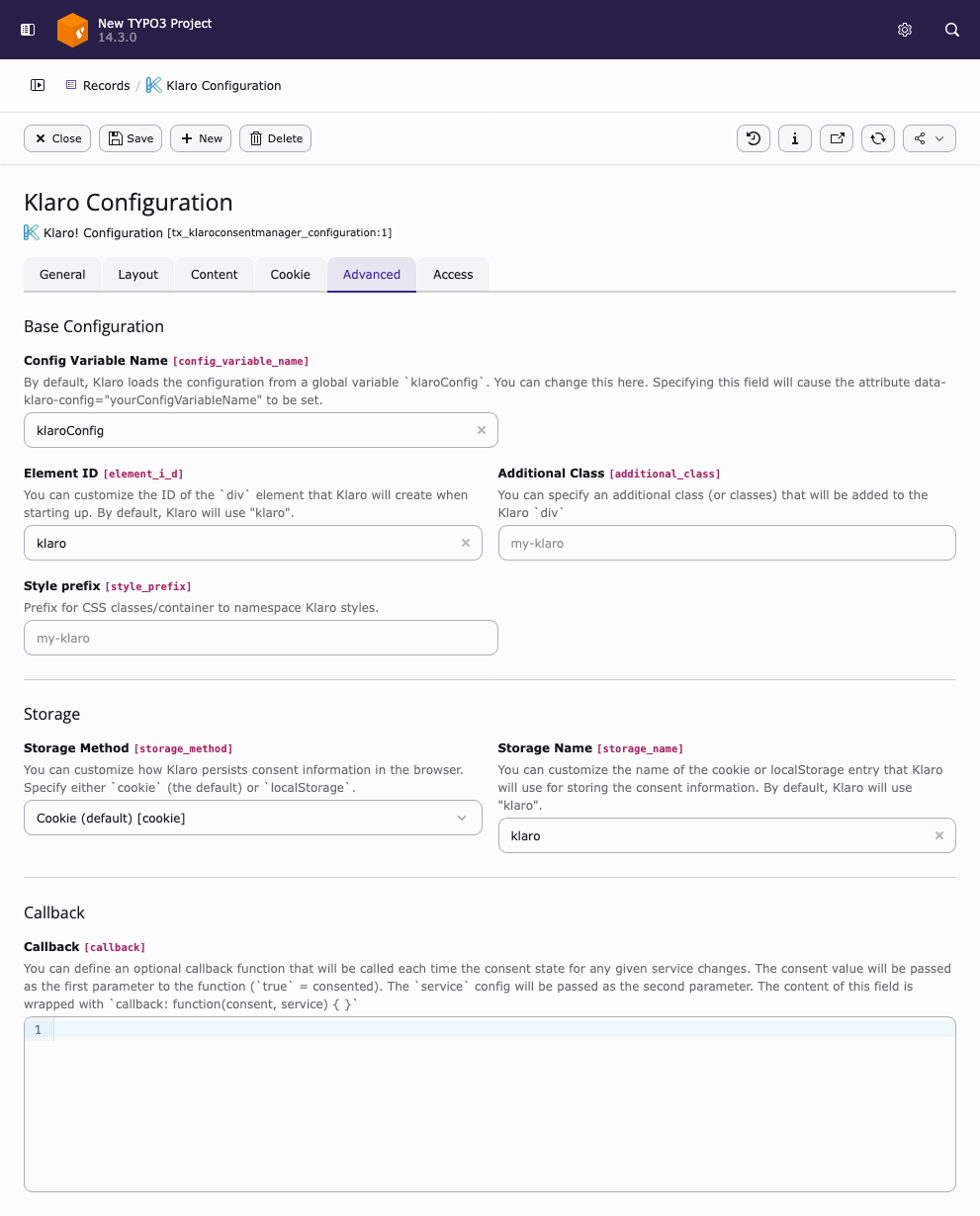Focus the Style prefix input field
Screen dimensions: 980x1216
[261, 638]
